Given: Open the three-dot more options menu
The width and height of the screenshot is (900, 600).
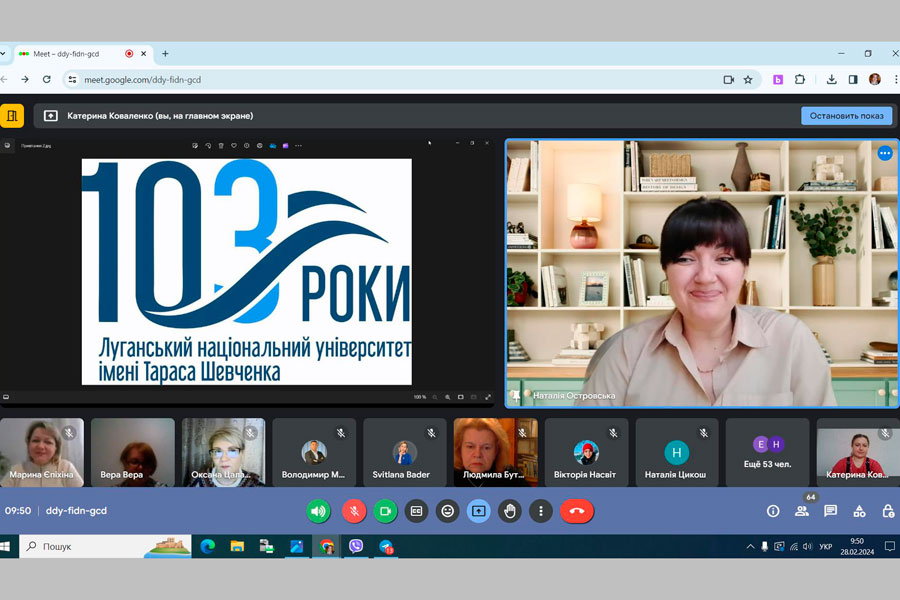Looking at the screenshot, I should point(540,511).
